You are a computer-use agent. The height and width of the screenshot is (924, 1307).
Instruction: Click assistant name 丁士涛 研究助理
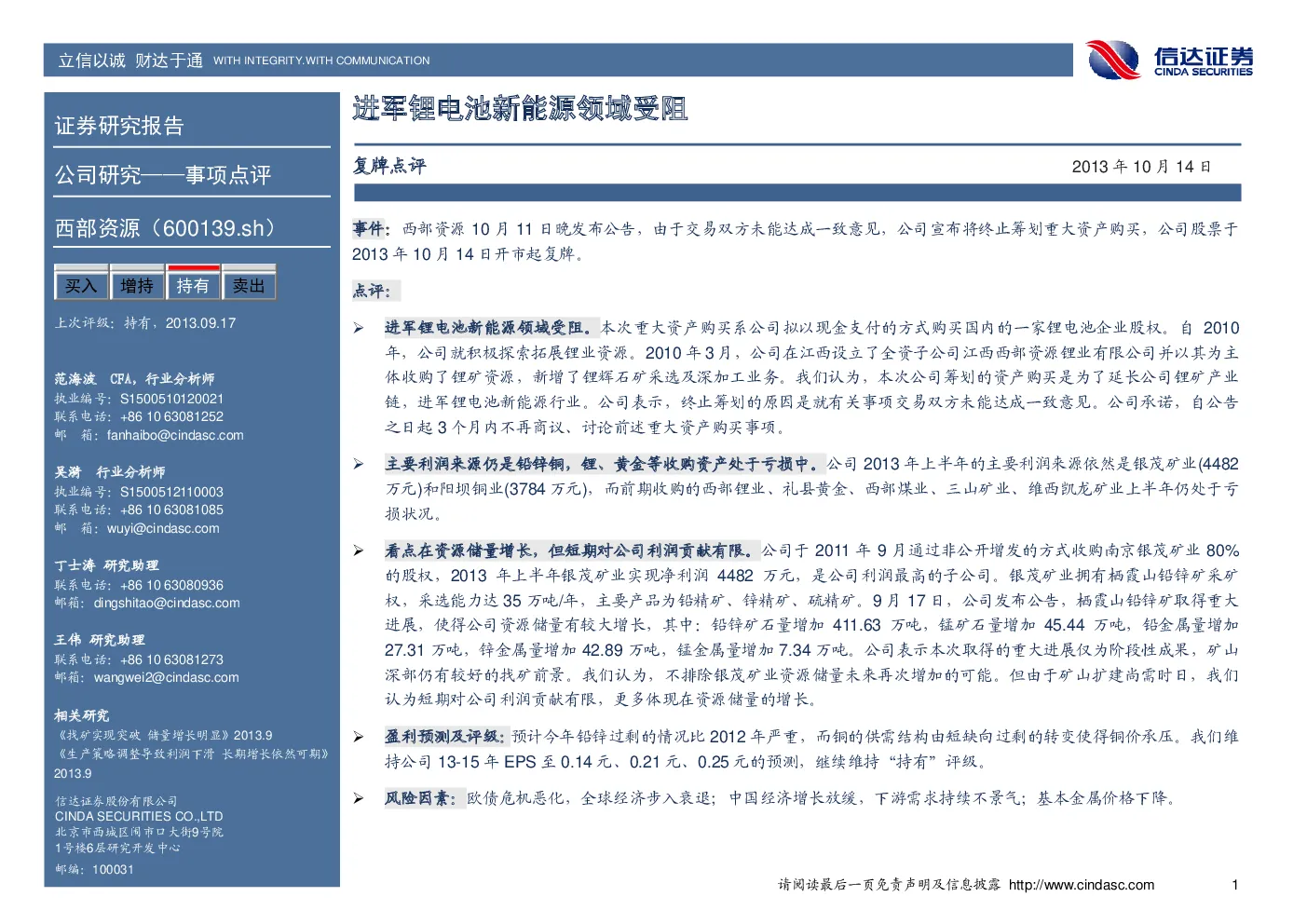coord(106,565)
